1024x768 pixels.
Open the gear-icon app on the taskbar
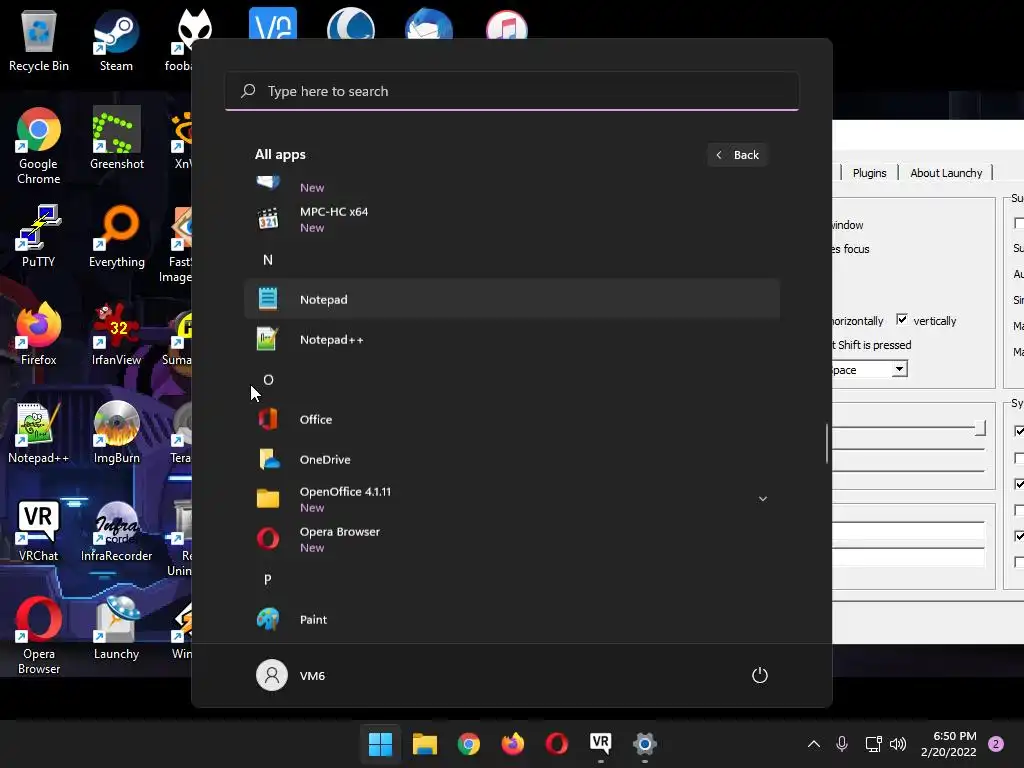(x=645, y=743)
